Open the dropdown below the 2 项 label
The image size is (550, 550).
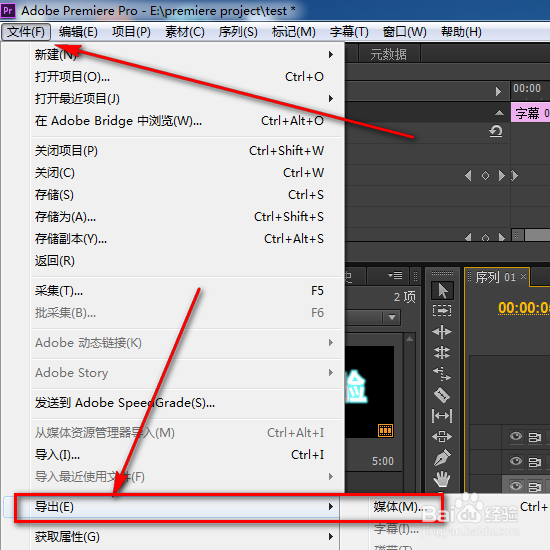click(391, 317)
